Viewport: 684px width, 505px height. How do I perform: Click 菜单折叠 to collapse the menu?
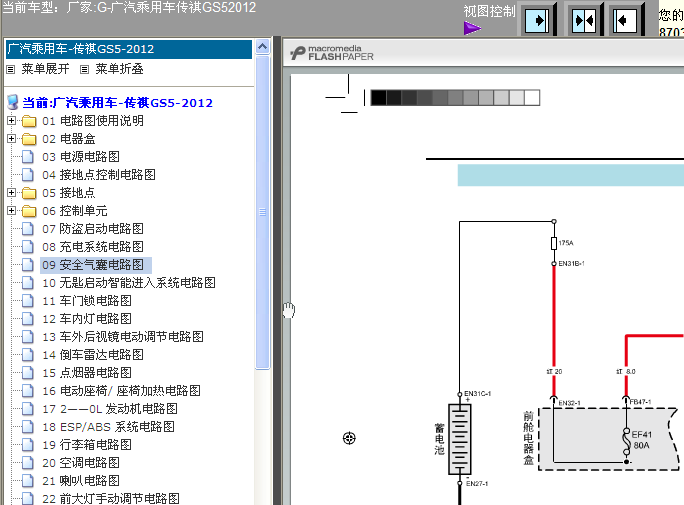119,69
